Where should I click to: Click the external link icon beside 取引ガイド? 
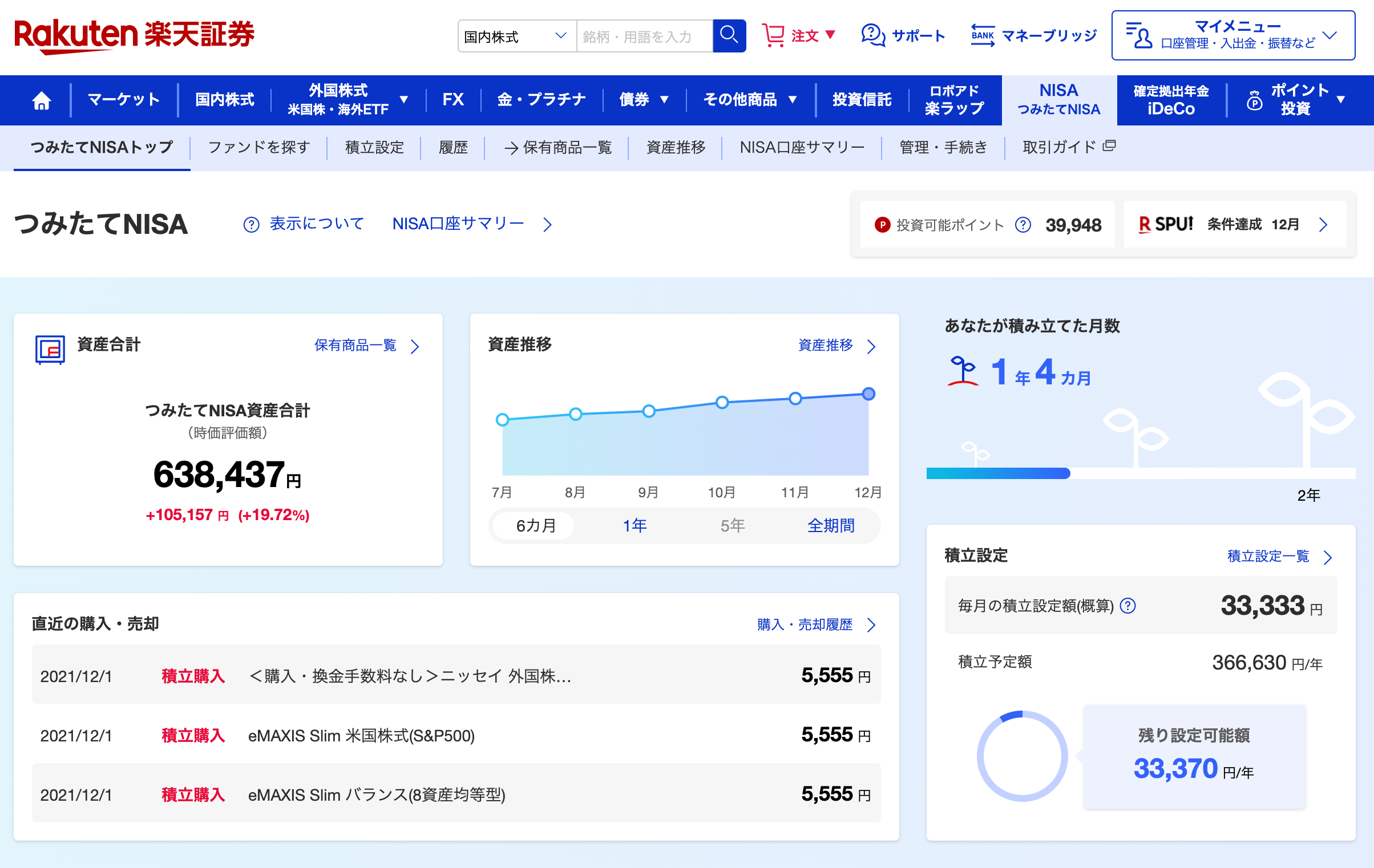(1109, 146)
